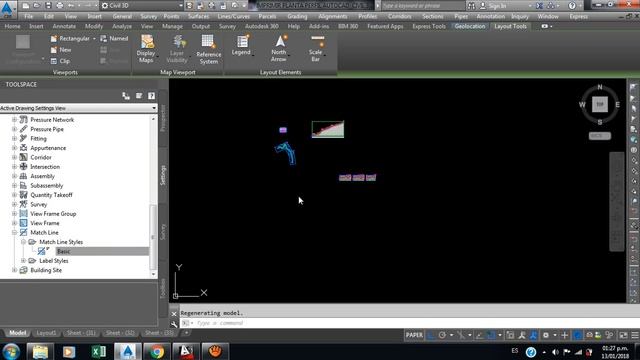Toggle Polar tracking circle icon in the status bar

pyautogui.click(x=442, y=335)
